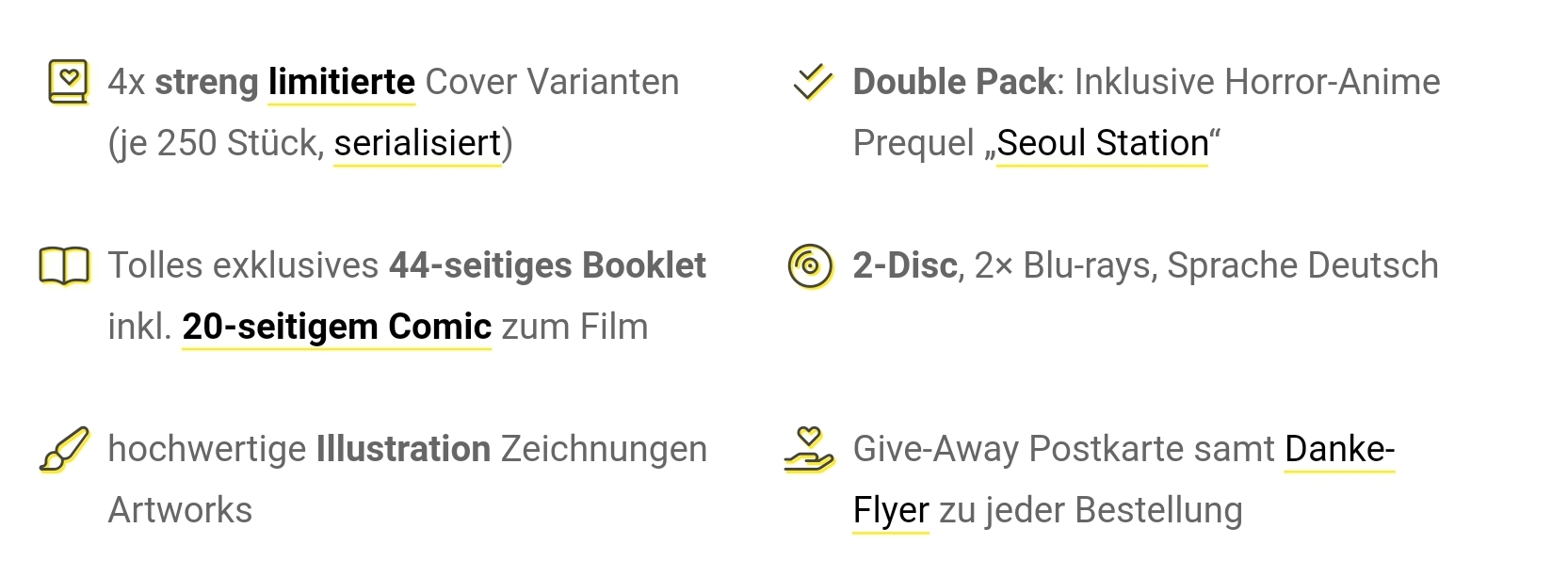Click the "Artworks" text line
This screenshot has width=1568, height=576.
click(x=180, y=511)
